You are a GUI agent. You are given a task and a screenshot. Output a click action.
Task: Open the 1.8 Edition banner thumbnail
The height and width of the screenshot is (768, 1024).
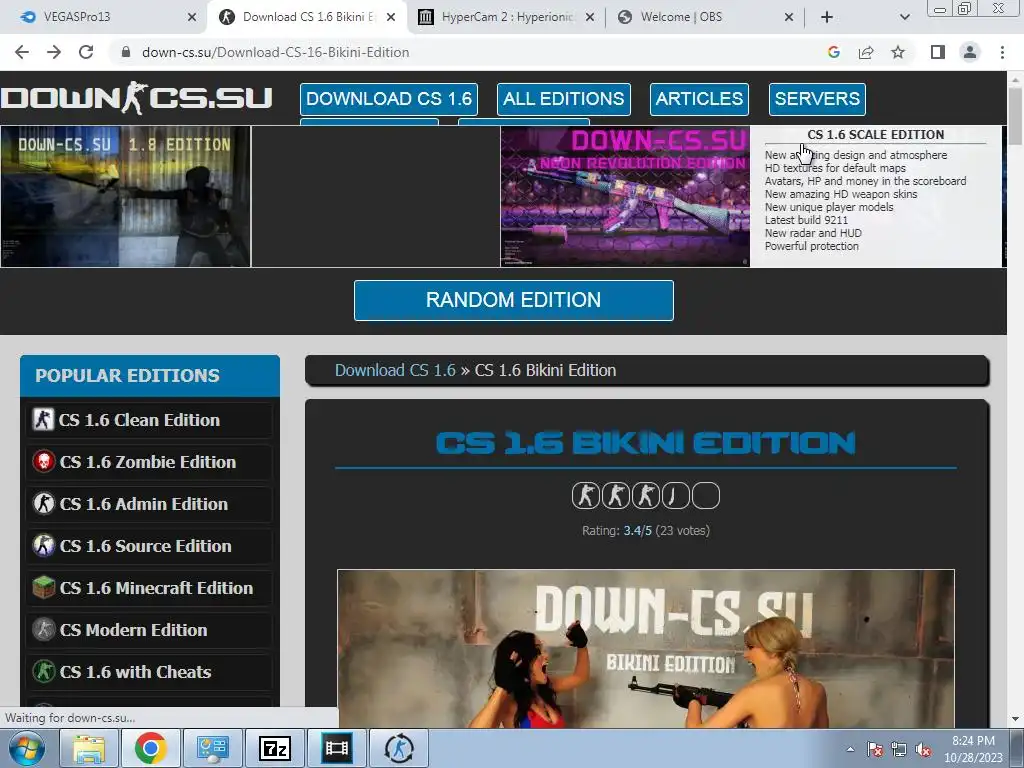[x=125, y=196]
